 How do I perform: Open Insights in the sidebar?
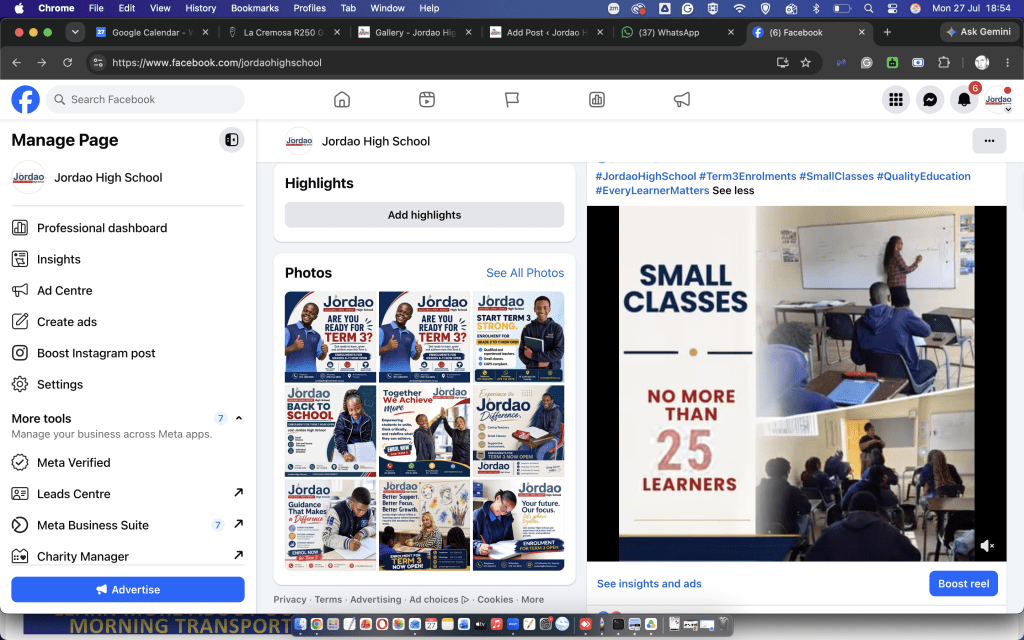point(127,259)
